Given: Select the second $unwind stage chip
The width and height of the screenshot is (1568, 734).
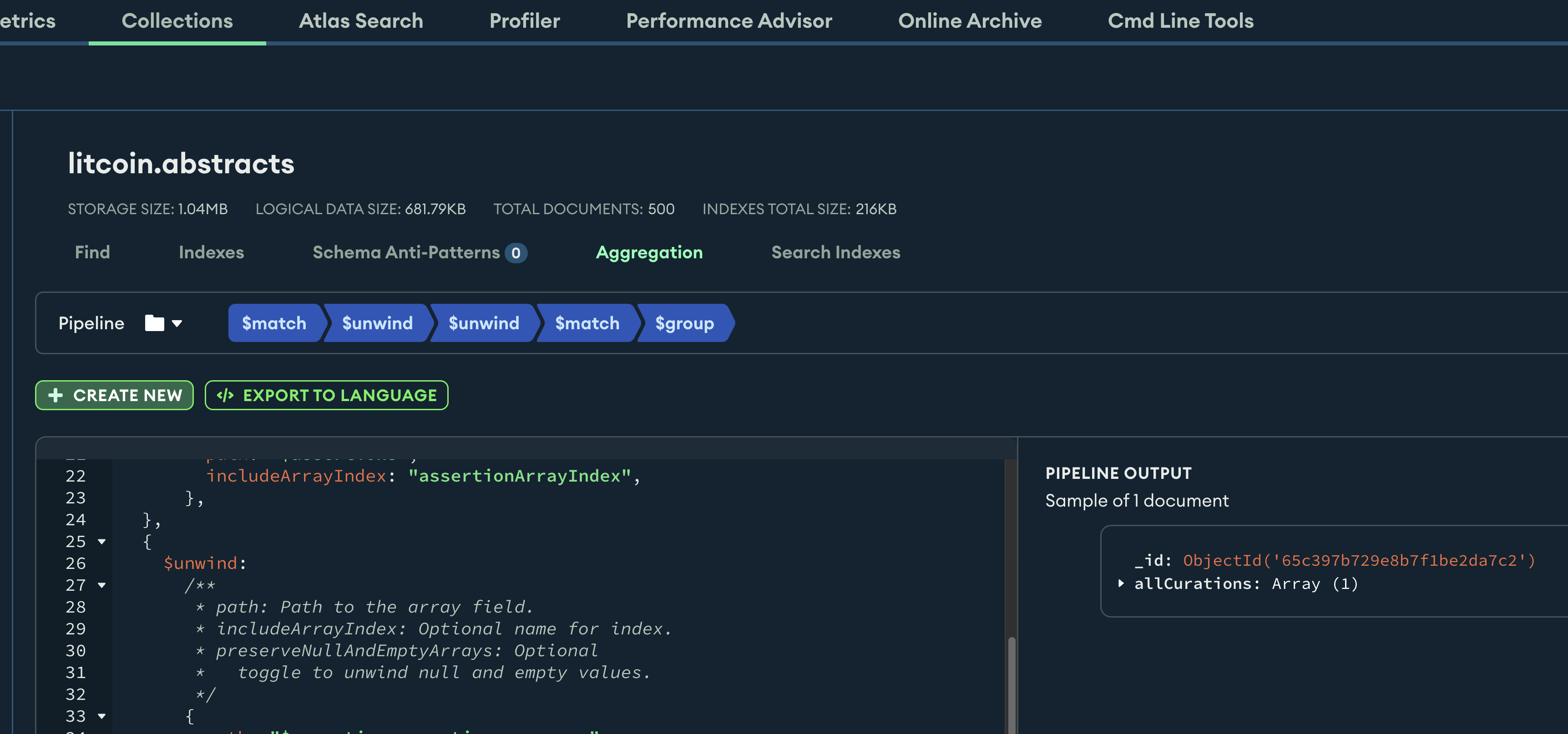Looking at the screenshot, I should (483, 323).
